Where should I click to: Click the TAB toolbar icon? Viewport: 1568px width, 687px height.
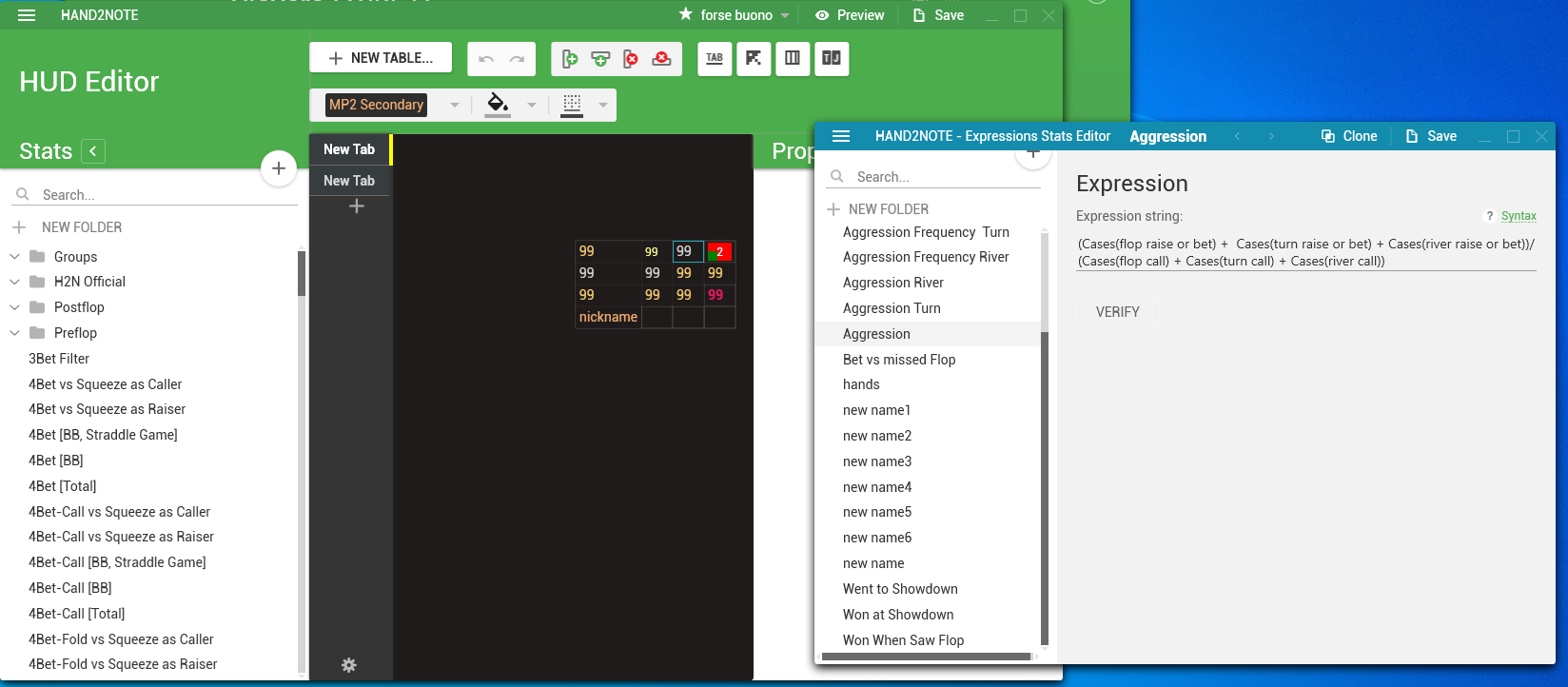[x=715, y=58]
